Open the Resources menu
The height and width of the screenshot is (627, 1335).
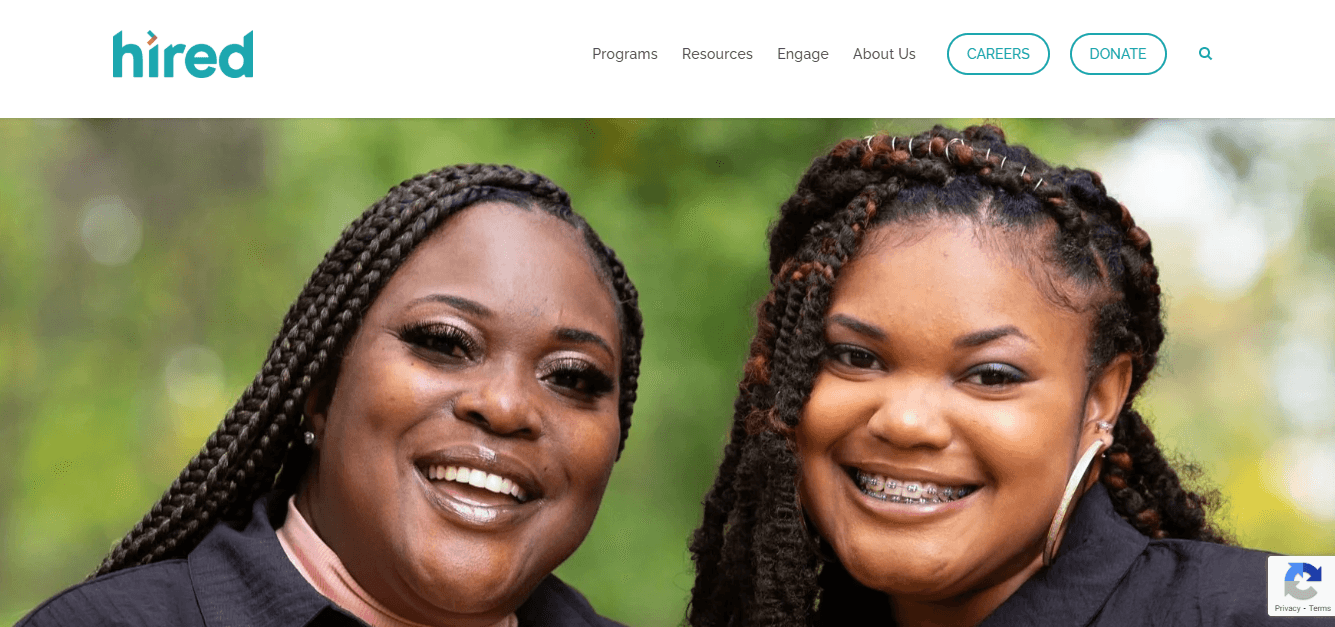(717, 54)
